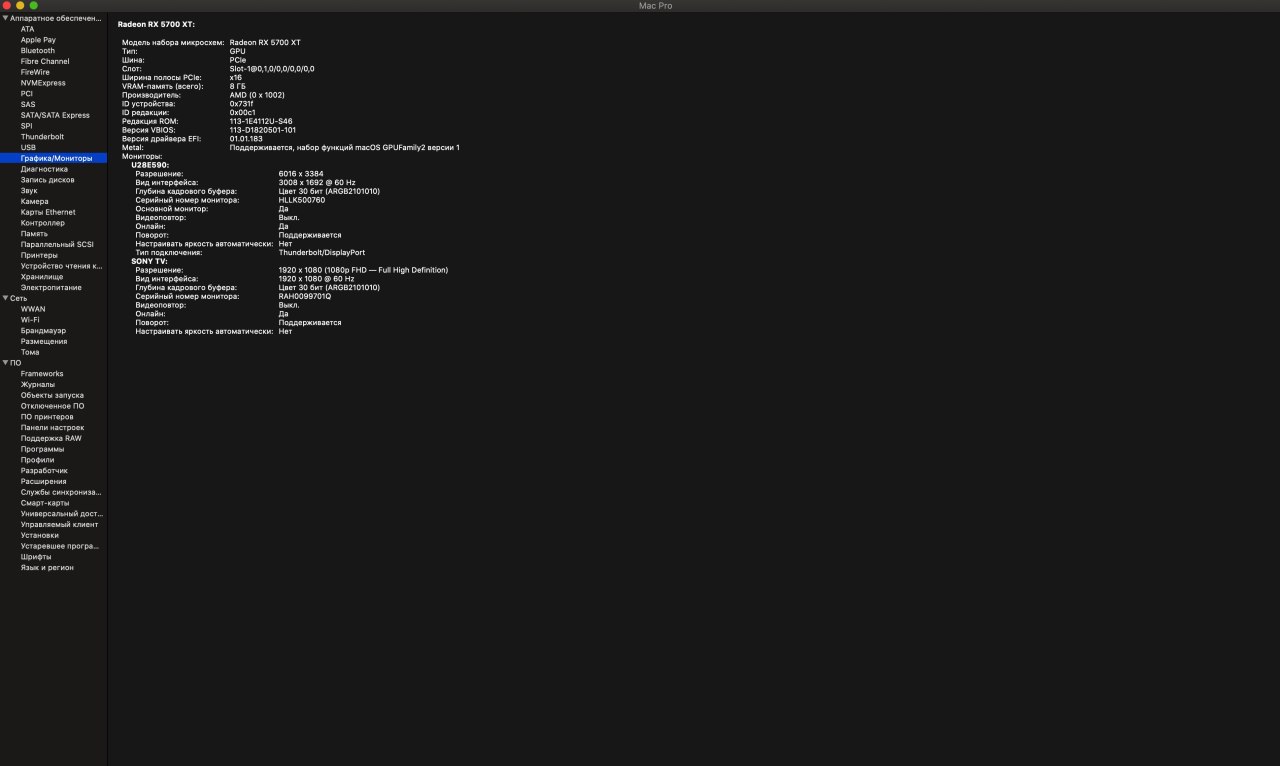
Task: Open Fibre Channel entry
Action: pyautogui.click(x=45, y=61)
